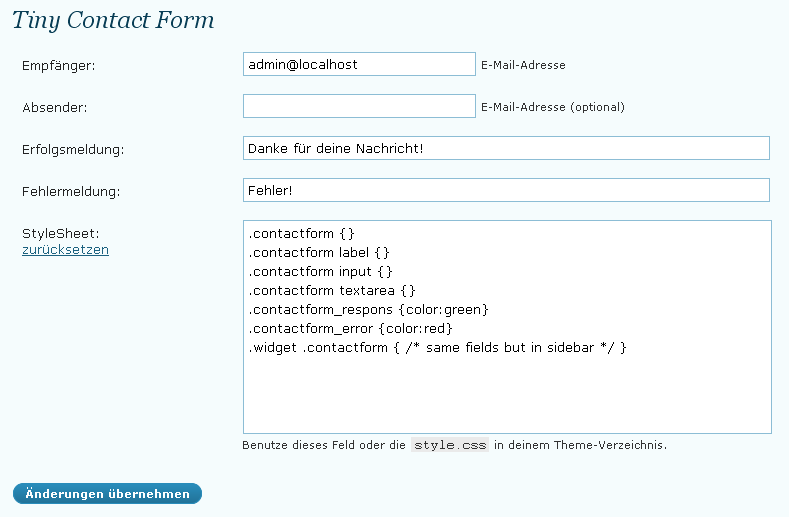Click the Absender label
This screenshot has height=517, width=789.
pos(54,107)
